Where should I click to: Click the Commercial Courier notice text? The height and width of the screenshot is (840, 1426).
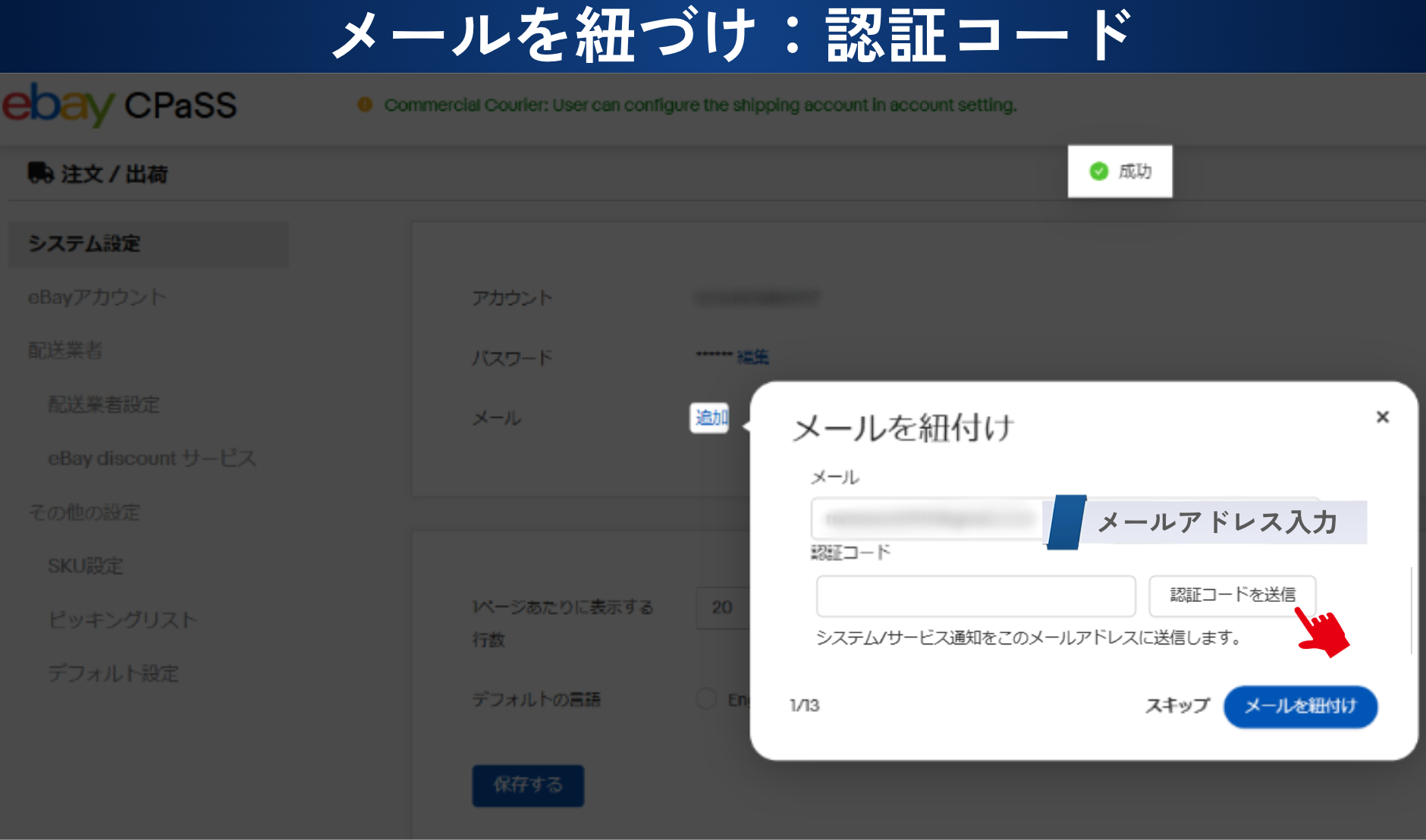point(700,105)
